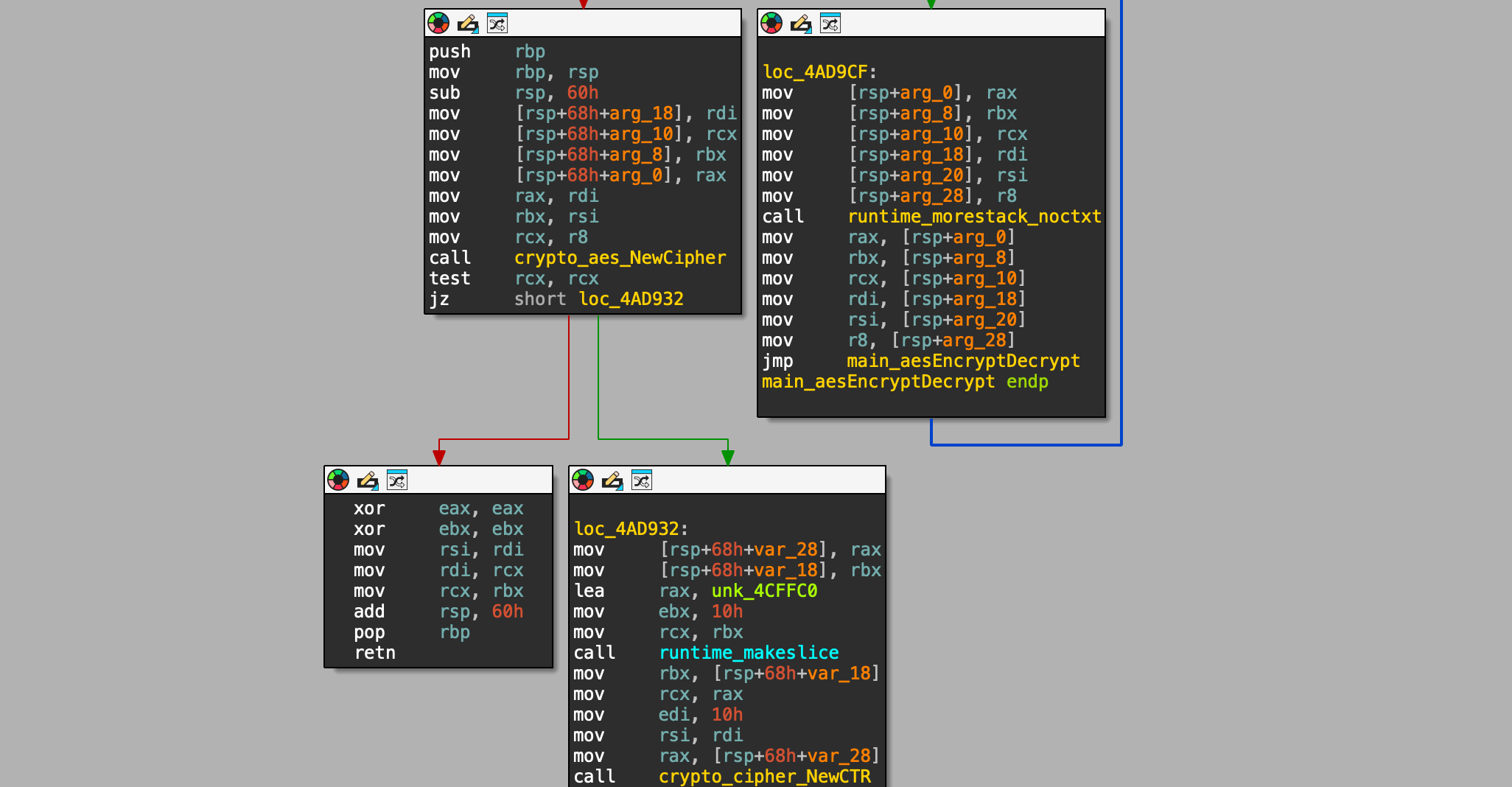
Task: Click the group-nodes icon on the crypto_aes_NewCipher block
Action: click(x=497, y=24)
